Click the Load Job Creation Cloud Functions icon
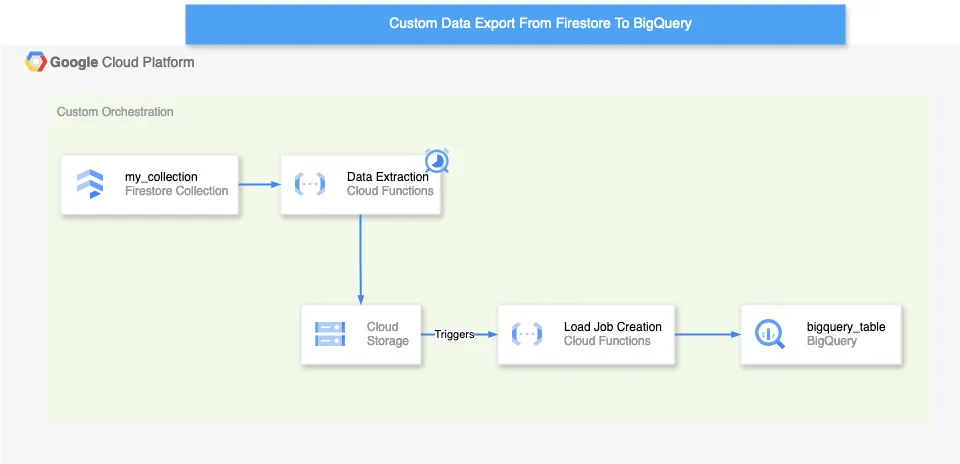This screenshot has height=464, width=960. (x=527, y=334)
